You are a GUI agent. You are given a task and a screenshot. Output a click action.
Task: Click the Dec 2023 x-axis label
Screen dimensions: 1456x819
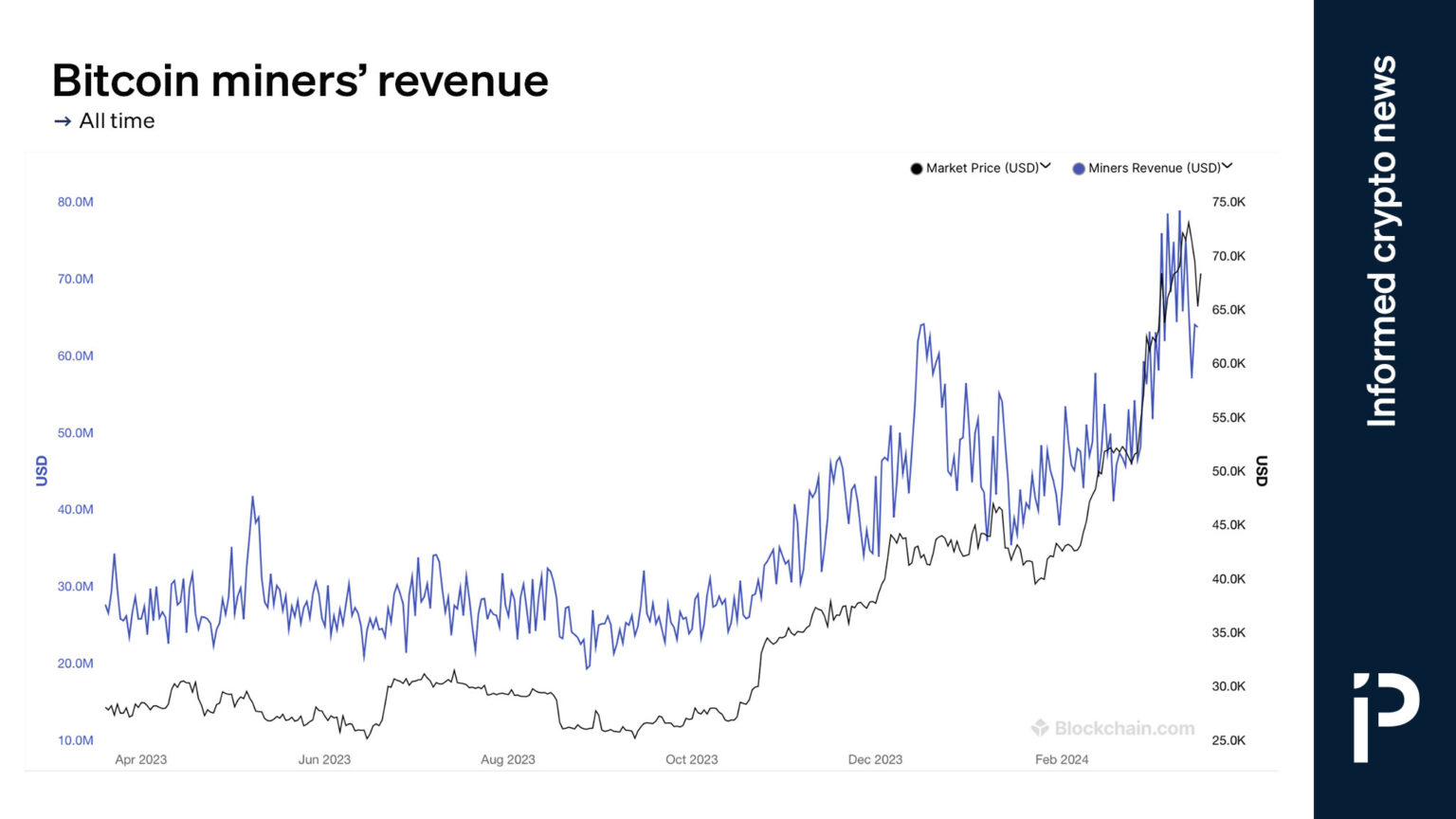pyautogui.click(x=875, y=759)
